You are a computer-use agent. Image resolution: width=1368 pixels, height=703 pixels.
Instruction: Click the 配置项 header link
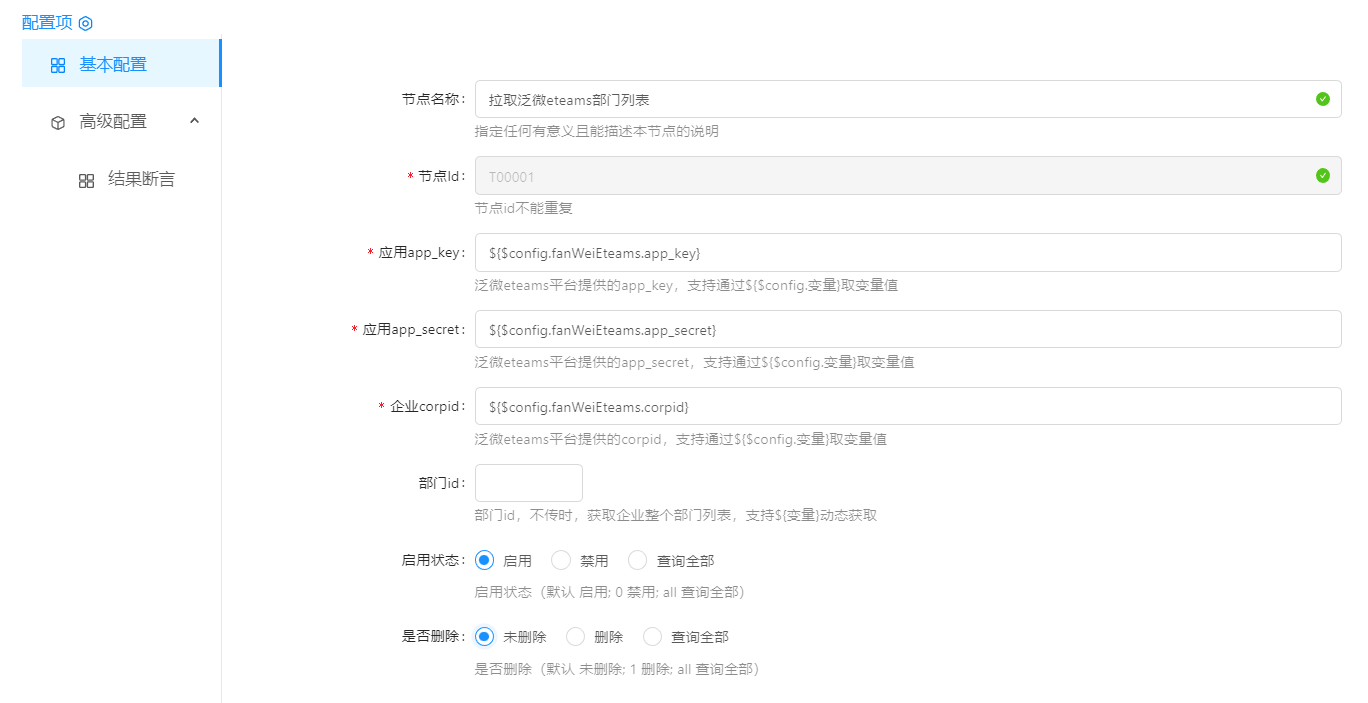[47, 23]
